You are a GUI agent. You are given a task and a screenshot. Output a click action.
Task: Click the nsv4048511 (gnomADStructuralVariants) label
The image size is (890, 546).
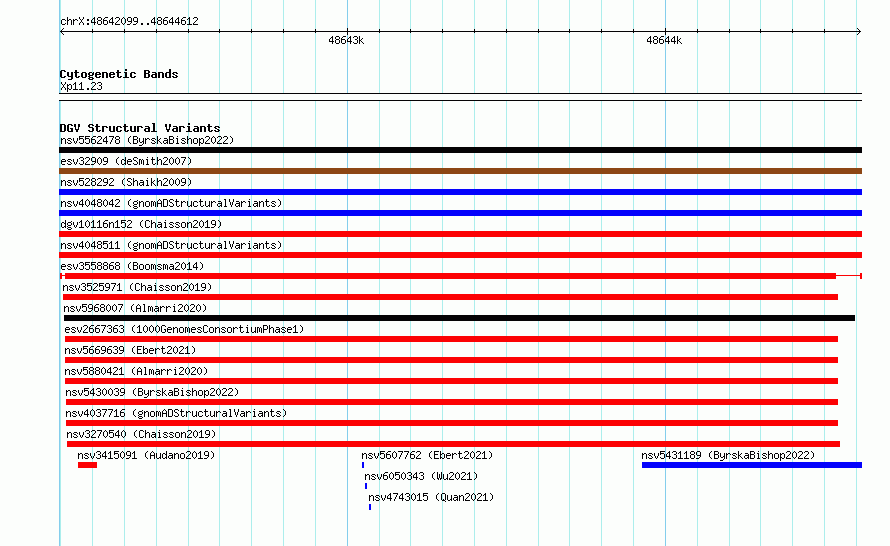[x=171, y=245]
